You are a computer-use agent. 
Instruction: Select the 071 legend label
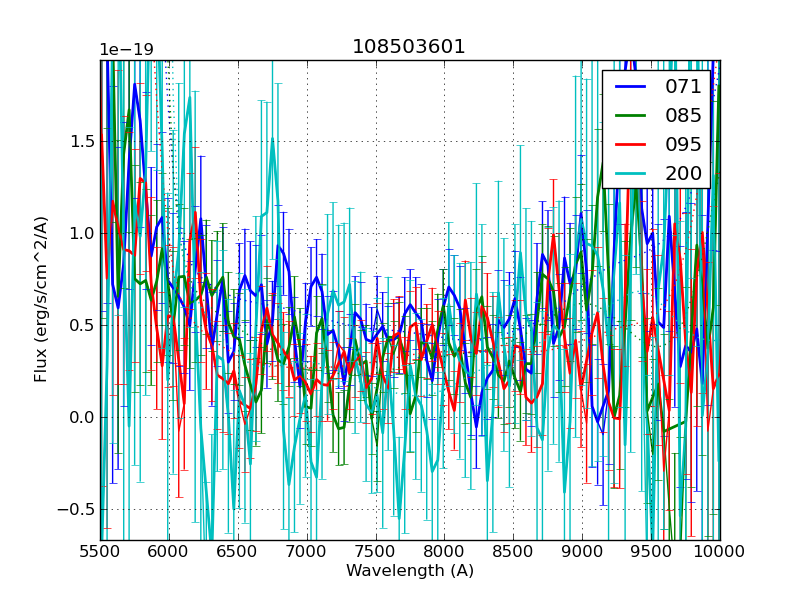[683, 86]
